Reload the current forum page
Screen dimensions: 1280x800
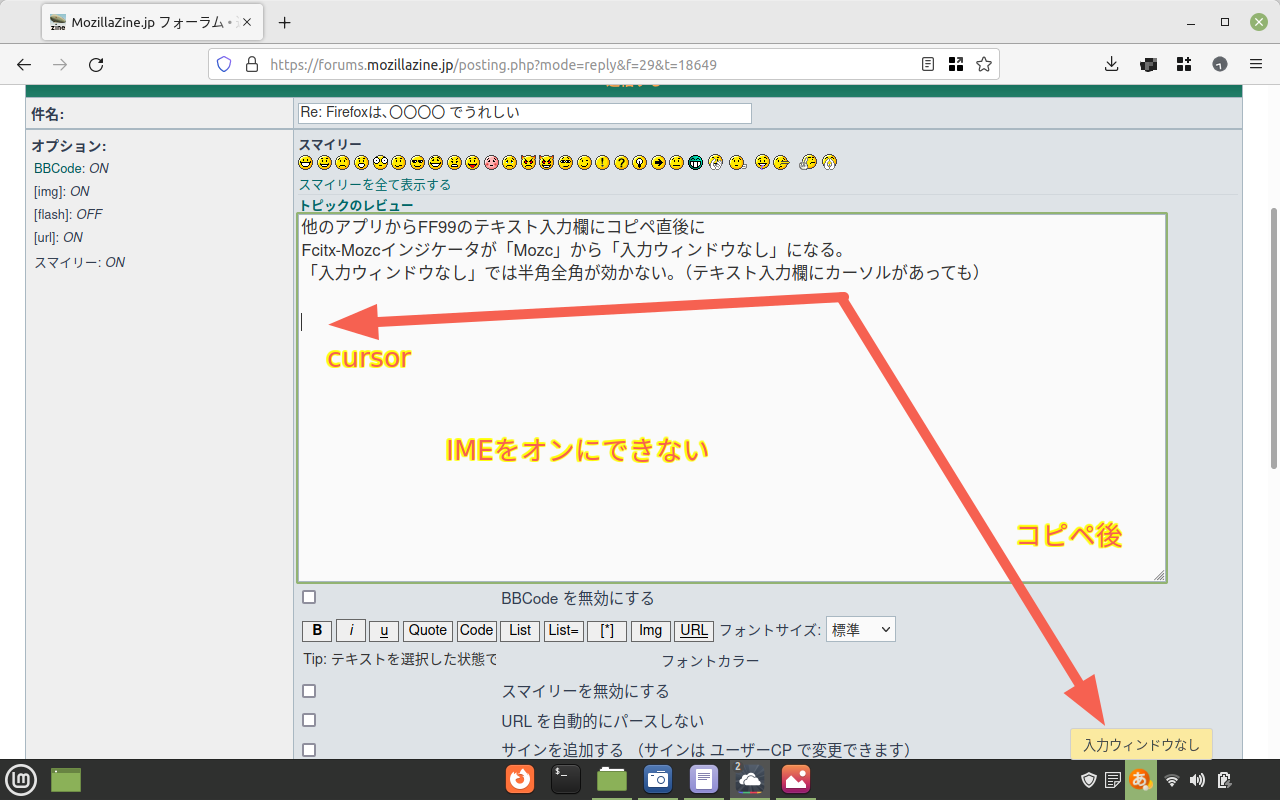coord(96,64)
